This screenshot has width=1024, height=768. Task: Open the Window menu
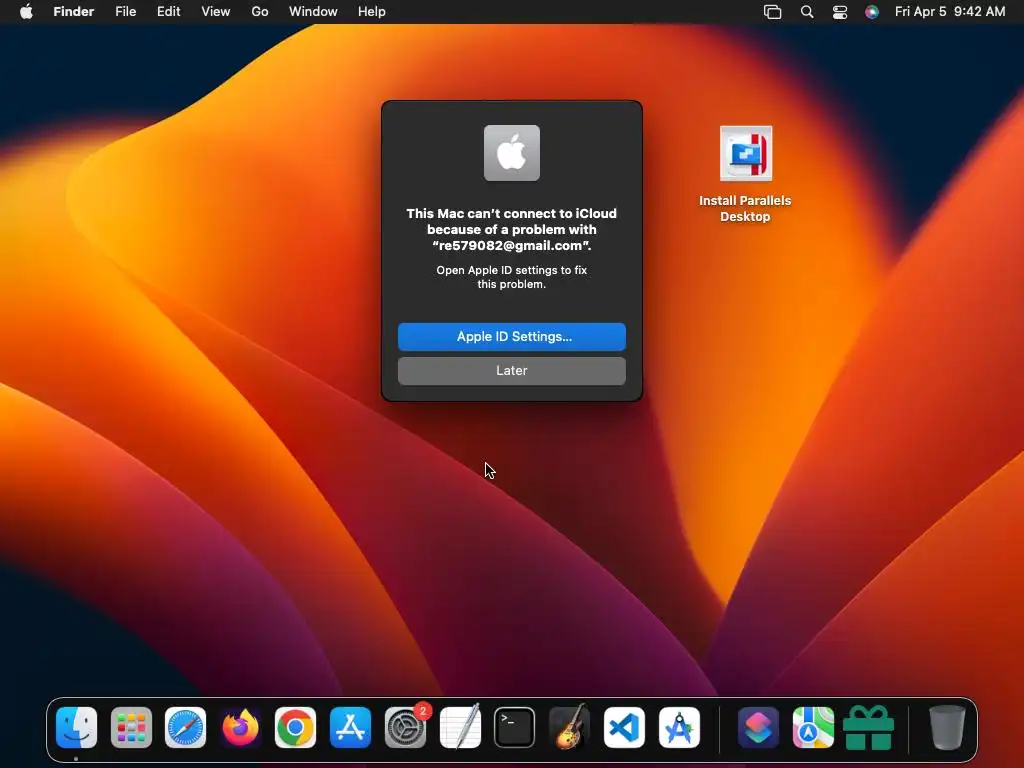click(313, 12)
